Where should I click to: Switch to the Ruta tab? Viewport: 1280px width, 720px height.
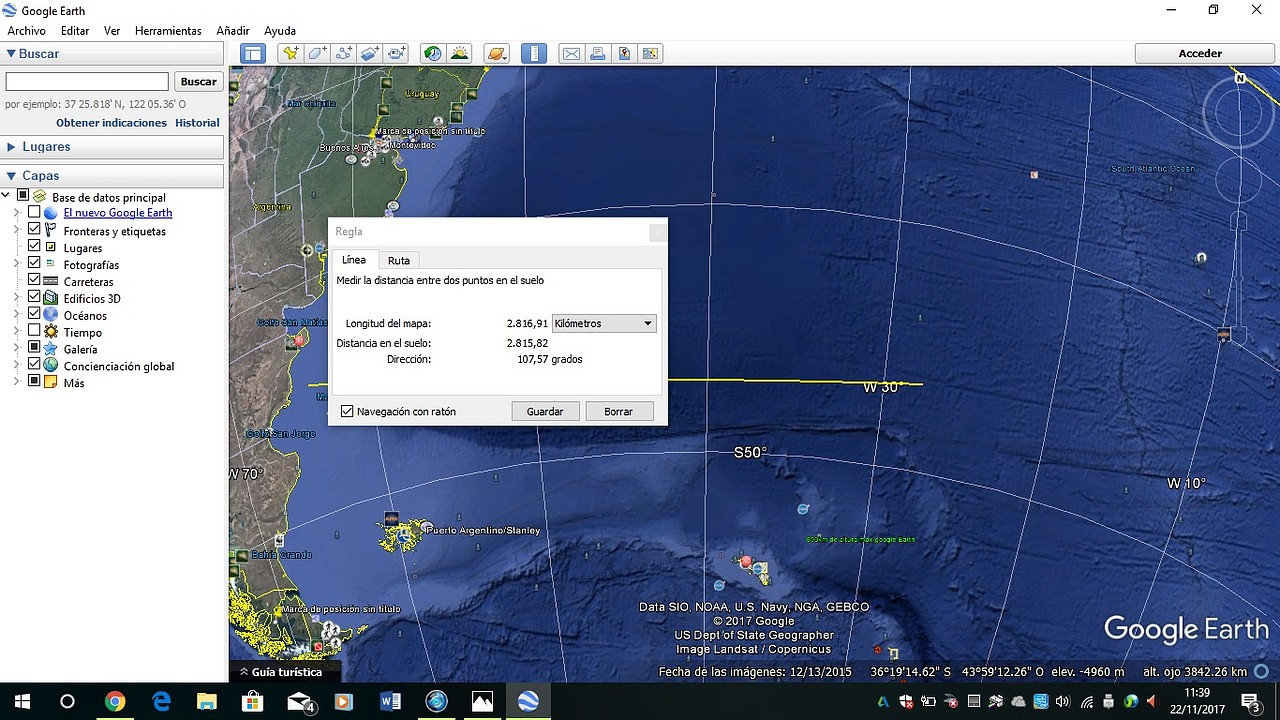click(399, 261)
